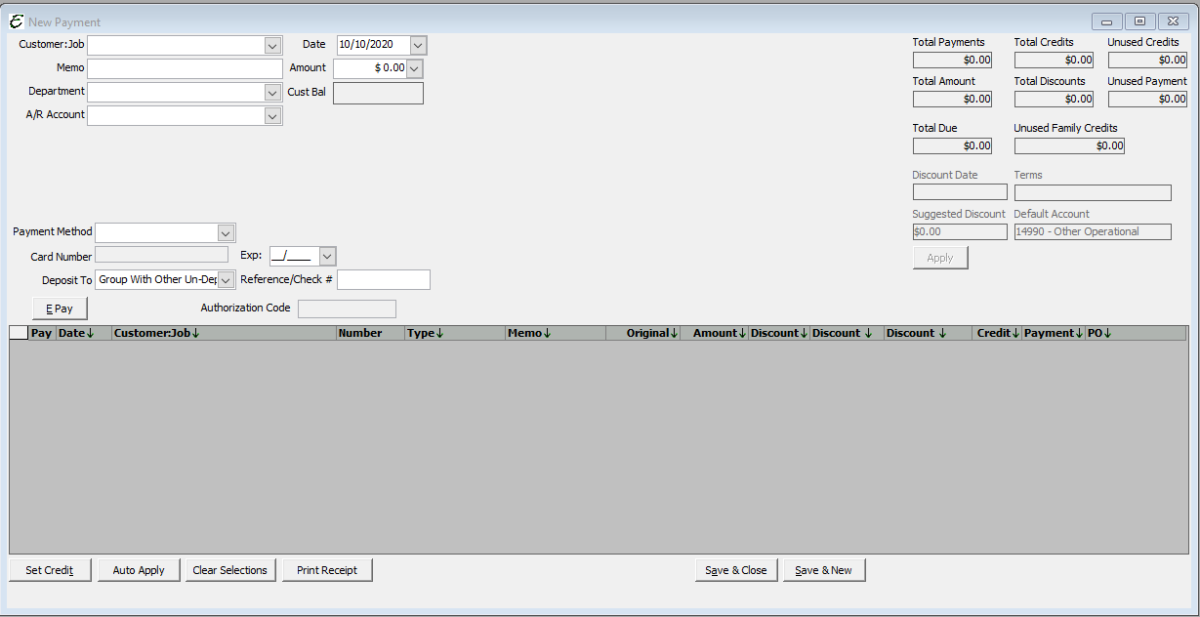Open the Deposit To account dropdown
The width and height of the screenshot is (1200, 617).
click(x=227, y=279)
